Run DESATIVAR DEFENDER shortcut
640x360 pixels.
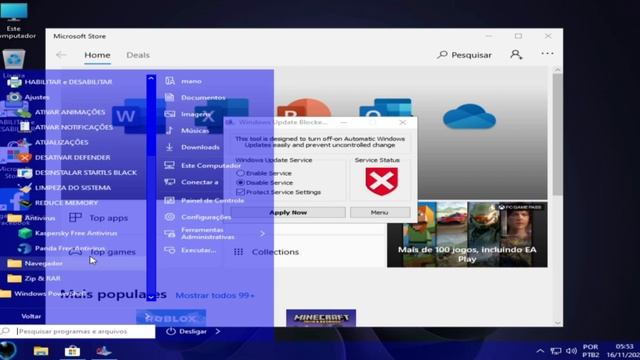[64, 158]
